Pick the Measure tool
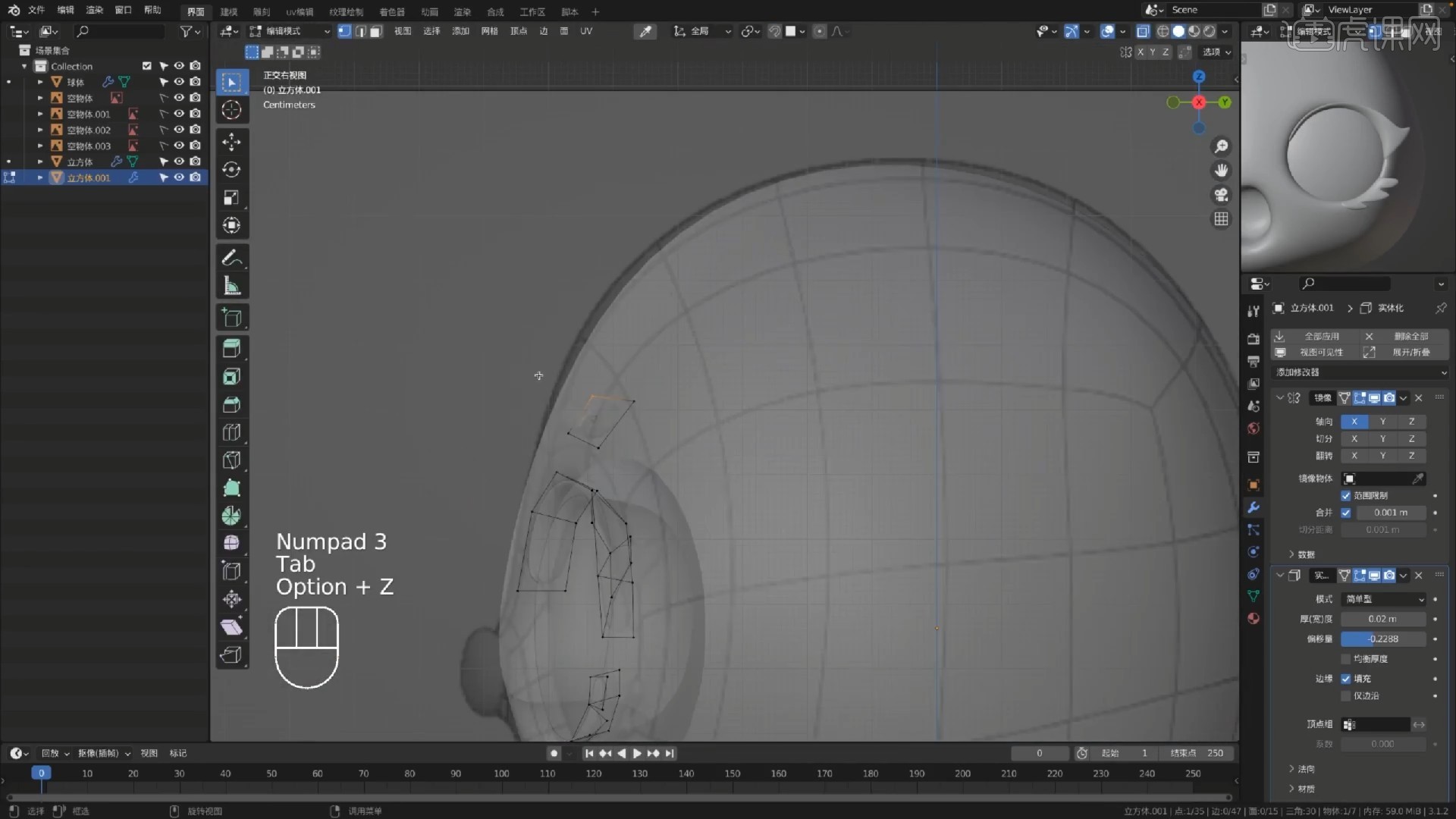This screenshot has height=819, width=1456. pos(231,286)
